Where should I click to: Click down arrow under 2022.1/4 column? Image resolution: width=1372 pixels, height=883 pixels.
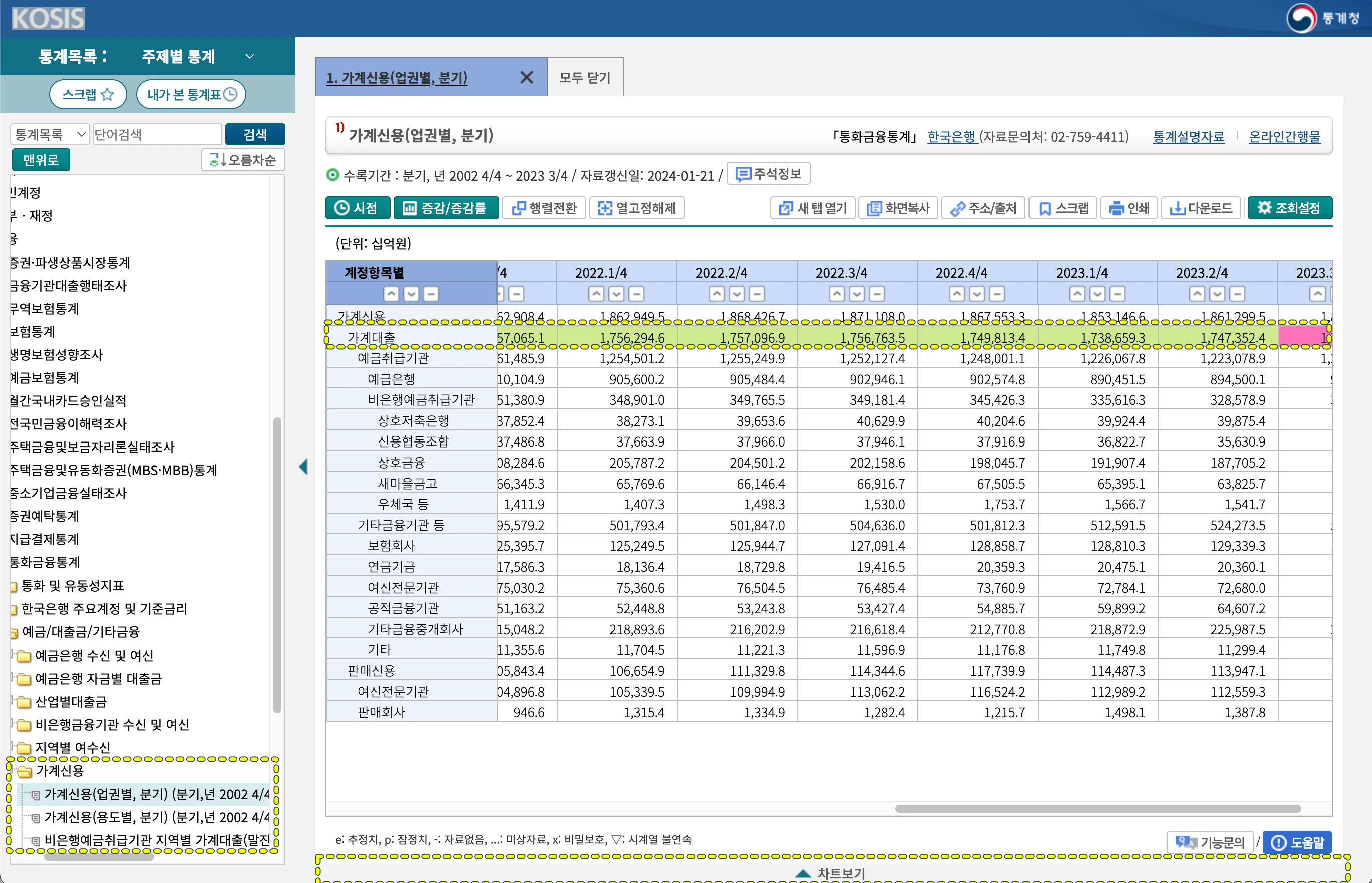pyautogui.click(x=616, y=294)
